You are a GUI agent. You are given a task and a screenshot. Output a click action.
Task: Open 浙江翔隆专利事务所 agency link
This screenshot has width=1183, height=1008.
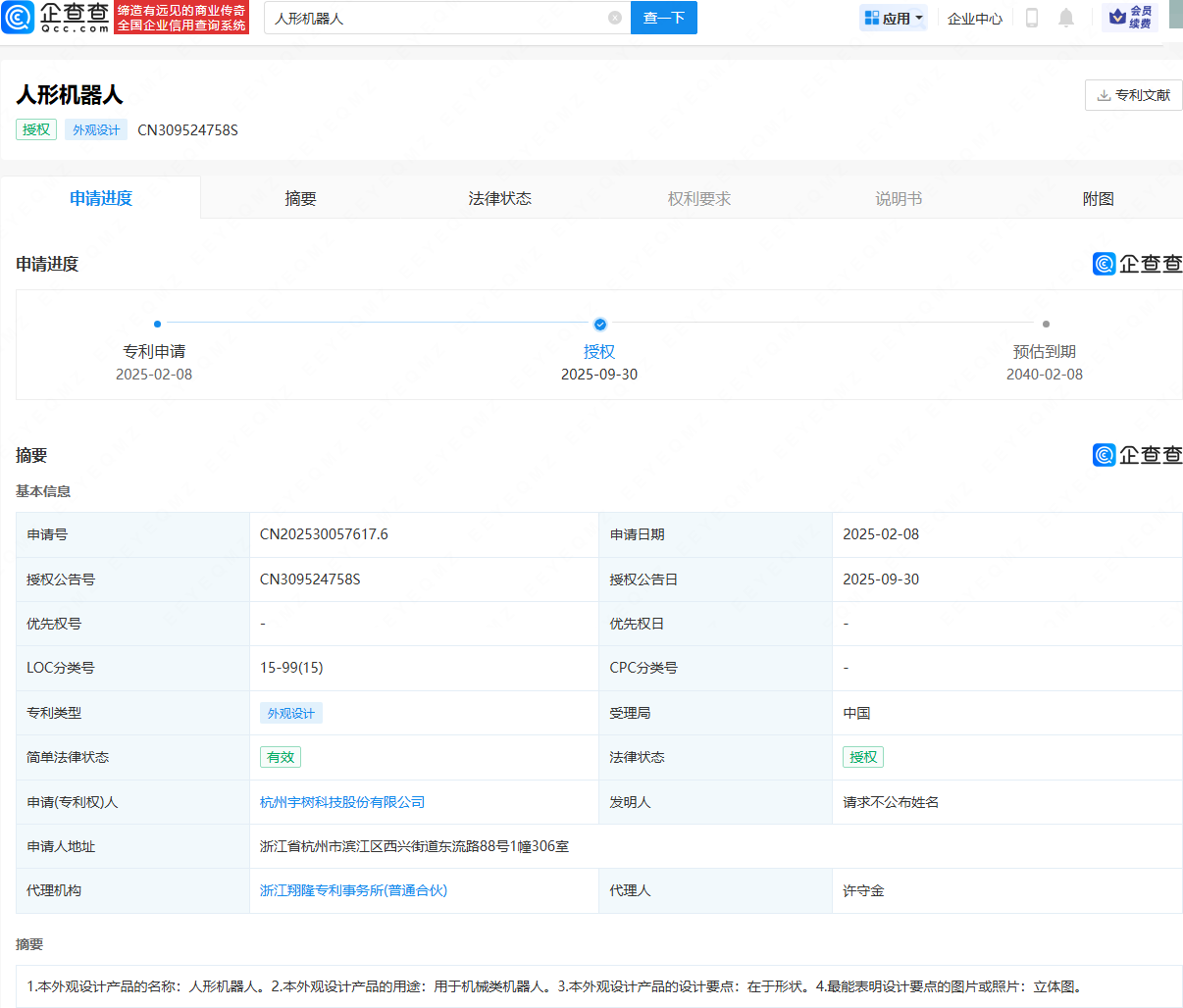coord(353,890)
